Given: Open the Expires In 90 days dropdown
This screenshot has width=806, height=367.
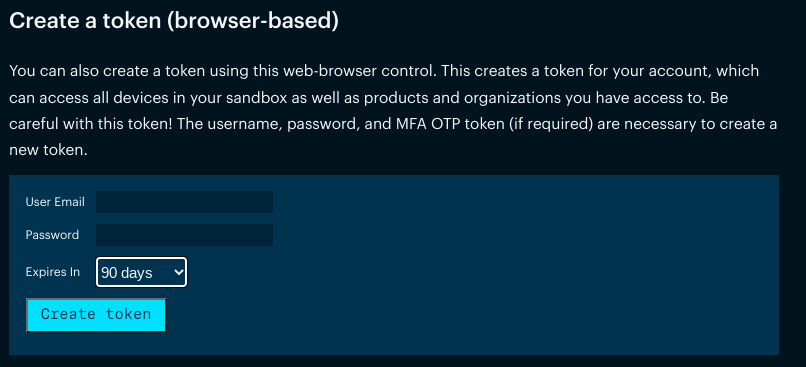Looking at the screenshot, I should (141, 272).
